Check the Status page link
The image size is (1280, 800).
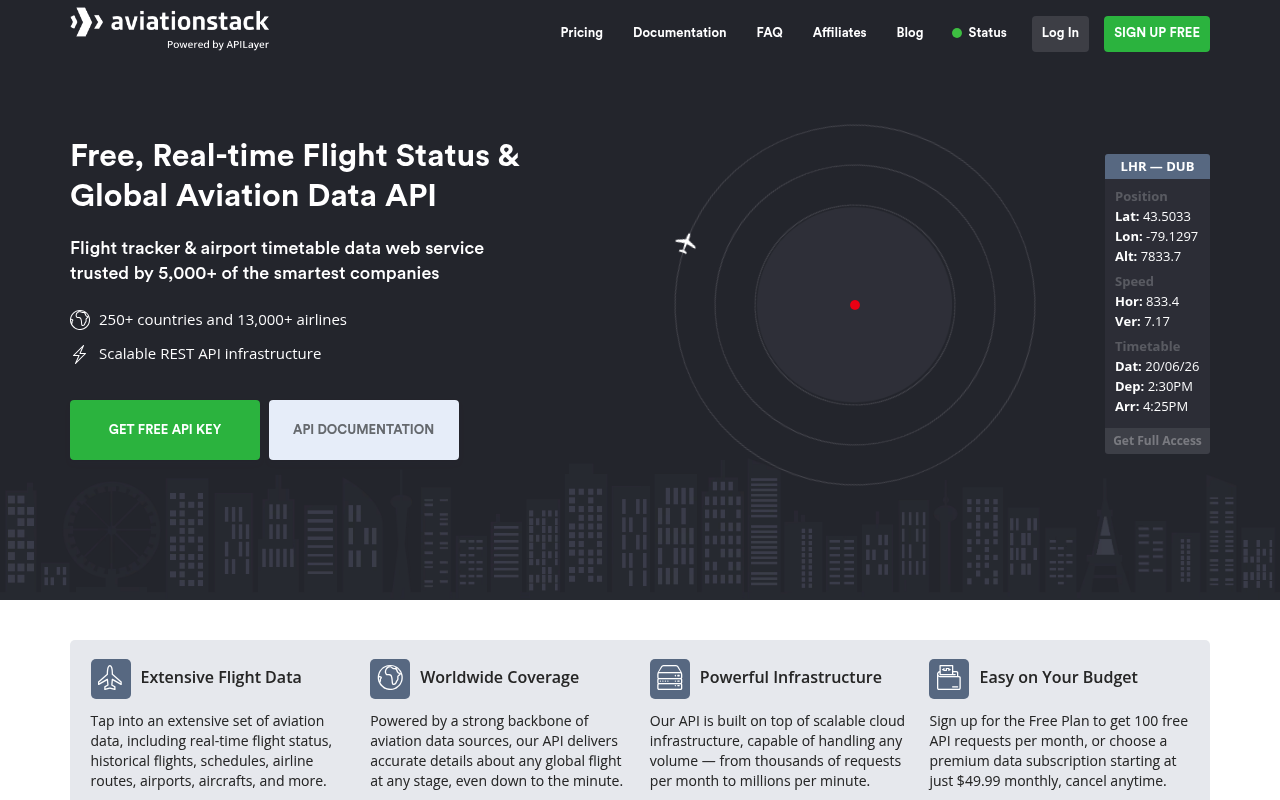pyautogui.click(x=987, y=33)
